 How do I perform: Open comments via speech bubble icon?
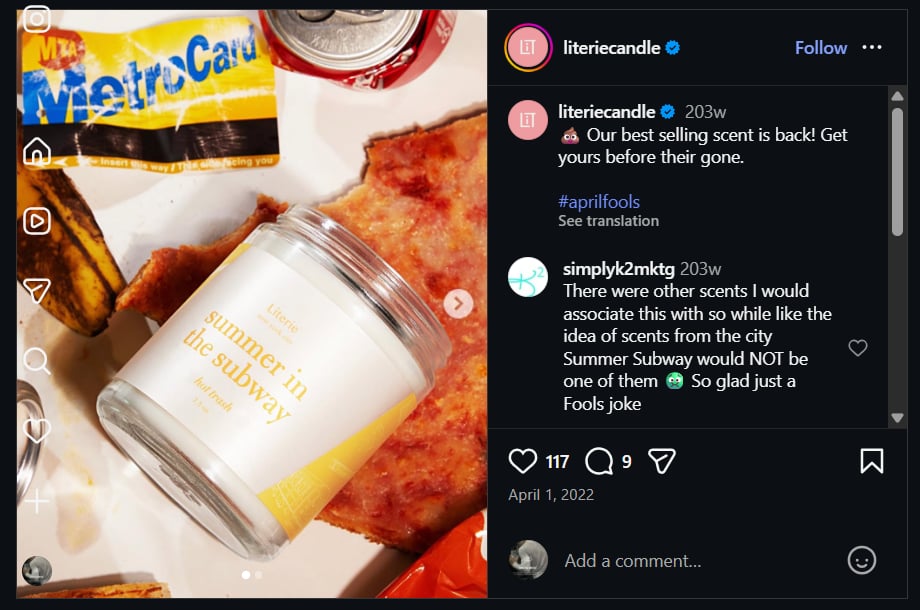[x=599, y=460]
